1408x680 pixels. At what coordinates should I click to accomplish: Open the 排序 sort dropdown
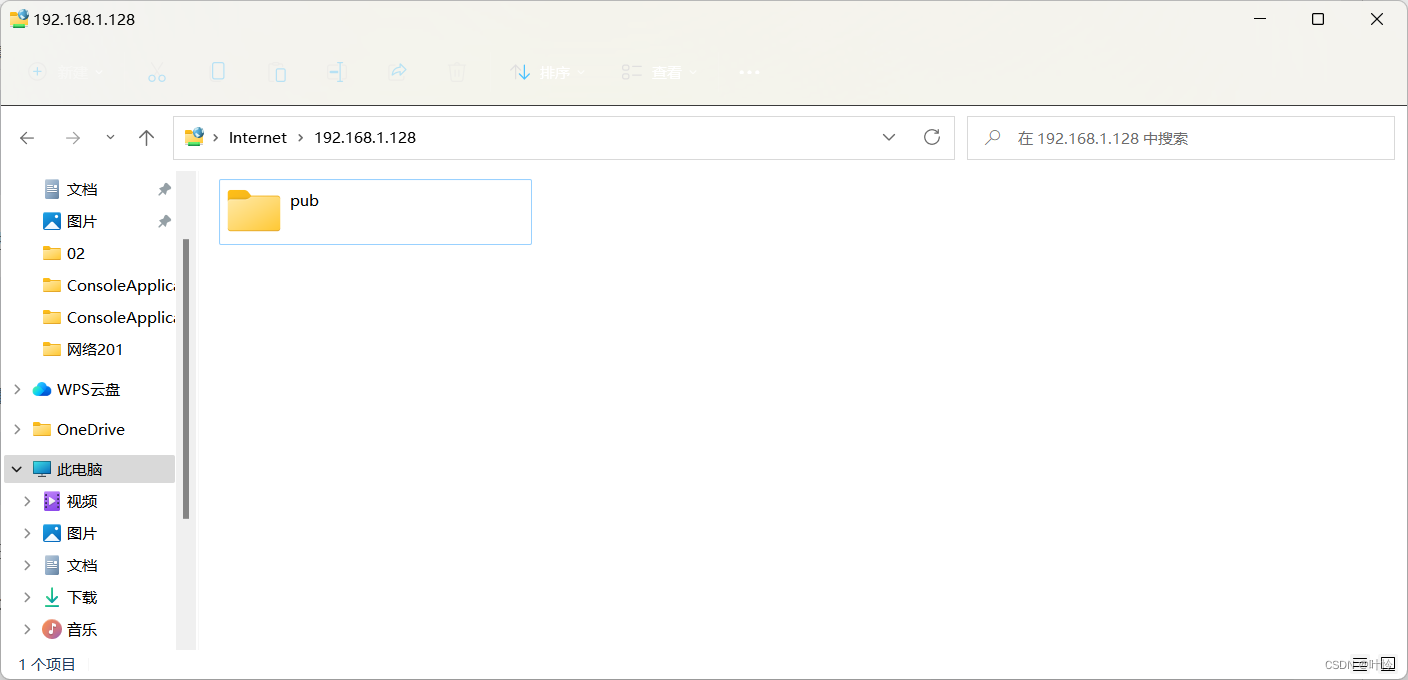coord(546,71)
